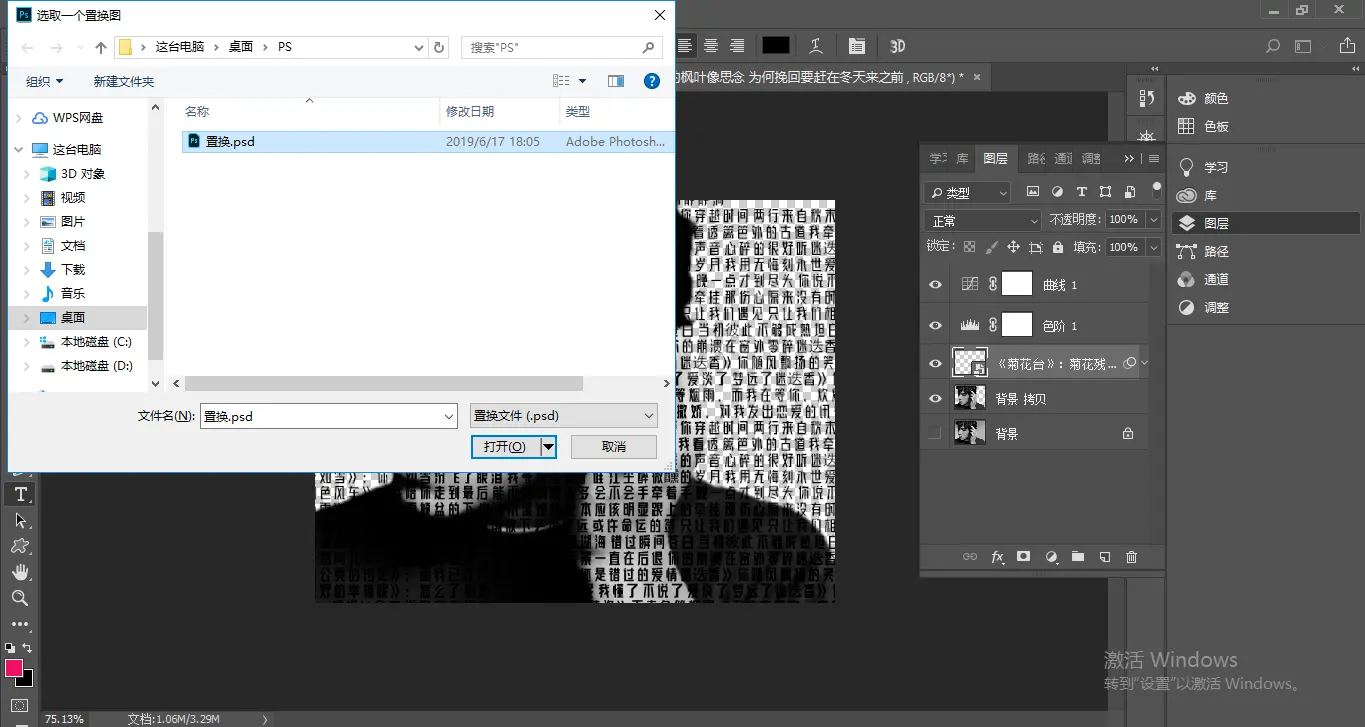The height and width of the screenshot is (727, 1365).
Task: Open the text color swatch in options bar
Action: click(776, 46)
